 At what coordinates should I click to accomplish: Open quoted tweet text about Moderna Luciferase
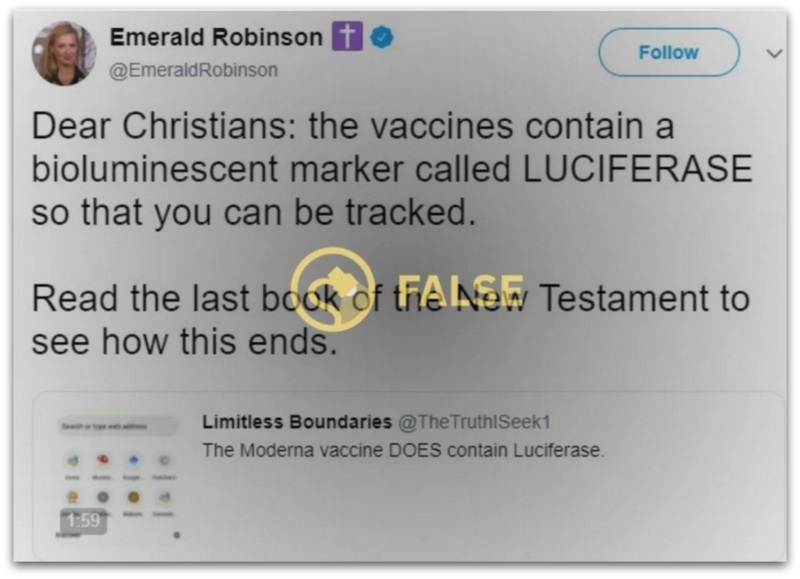(x=404, y=450)
